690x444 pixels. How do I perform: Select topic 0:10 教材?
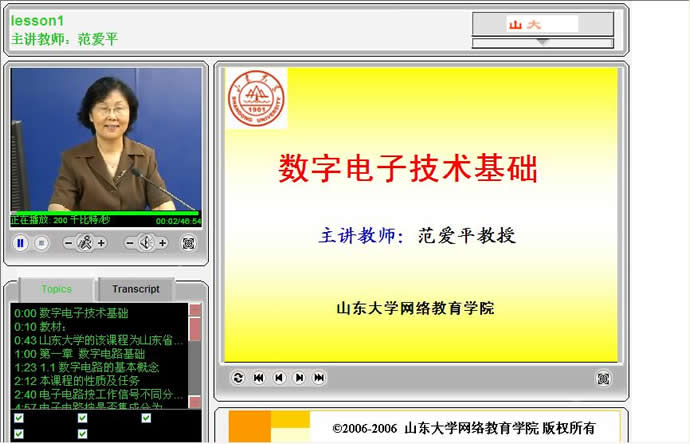pyautogui.click(x=40, y=327)
